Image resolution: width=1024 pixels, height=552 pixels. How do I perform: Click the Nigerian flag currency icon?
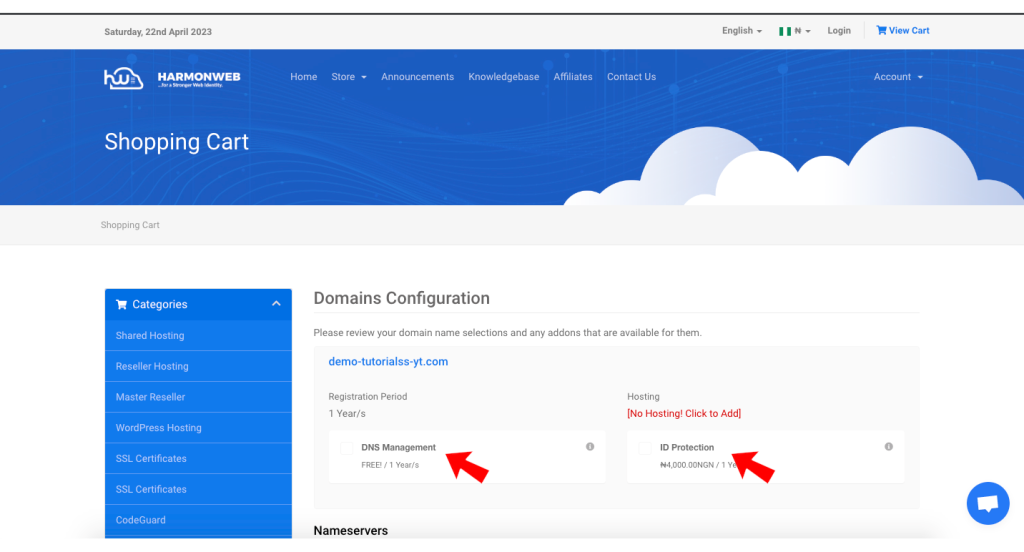point(786,31)
